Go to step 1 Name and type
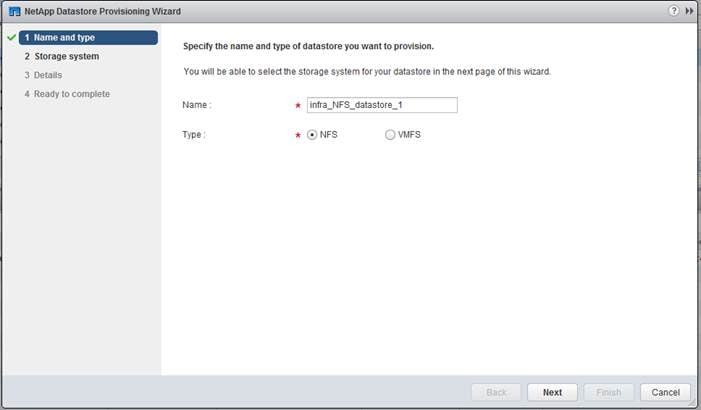 point(88,38)
